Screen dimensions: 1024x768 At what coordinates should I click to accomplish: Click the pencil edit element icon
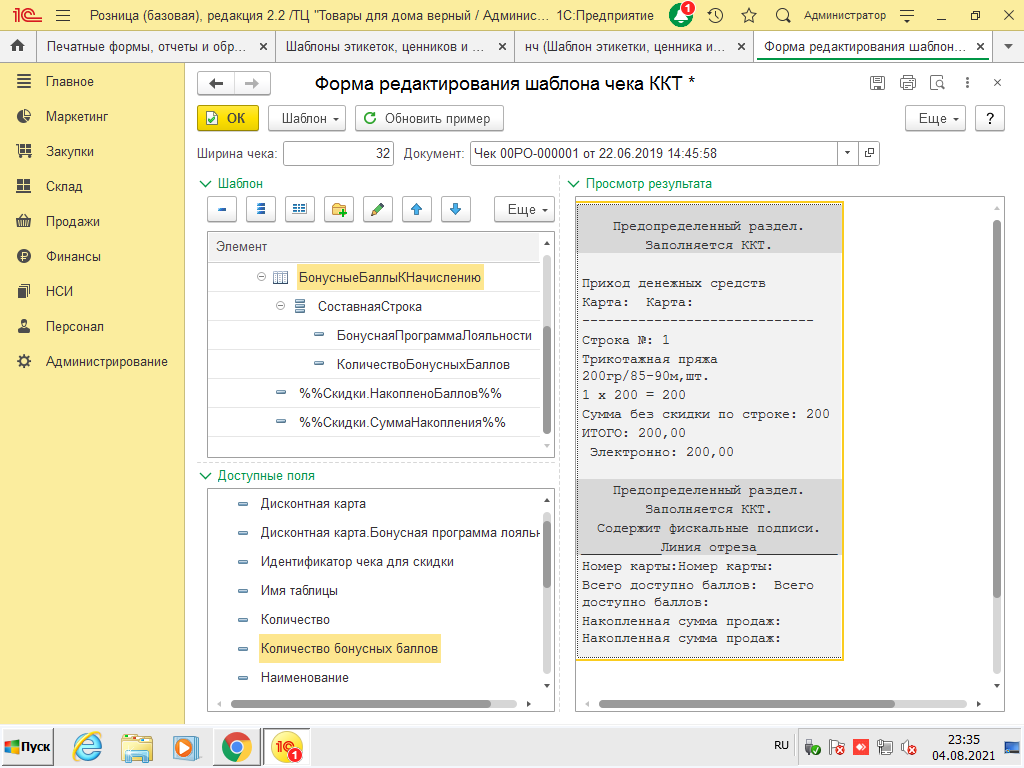pos(377,209)
